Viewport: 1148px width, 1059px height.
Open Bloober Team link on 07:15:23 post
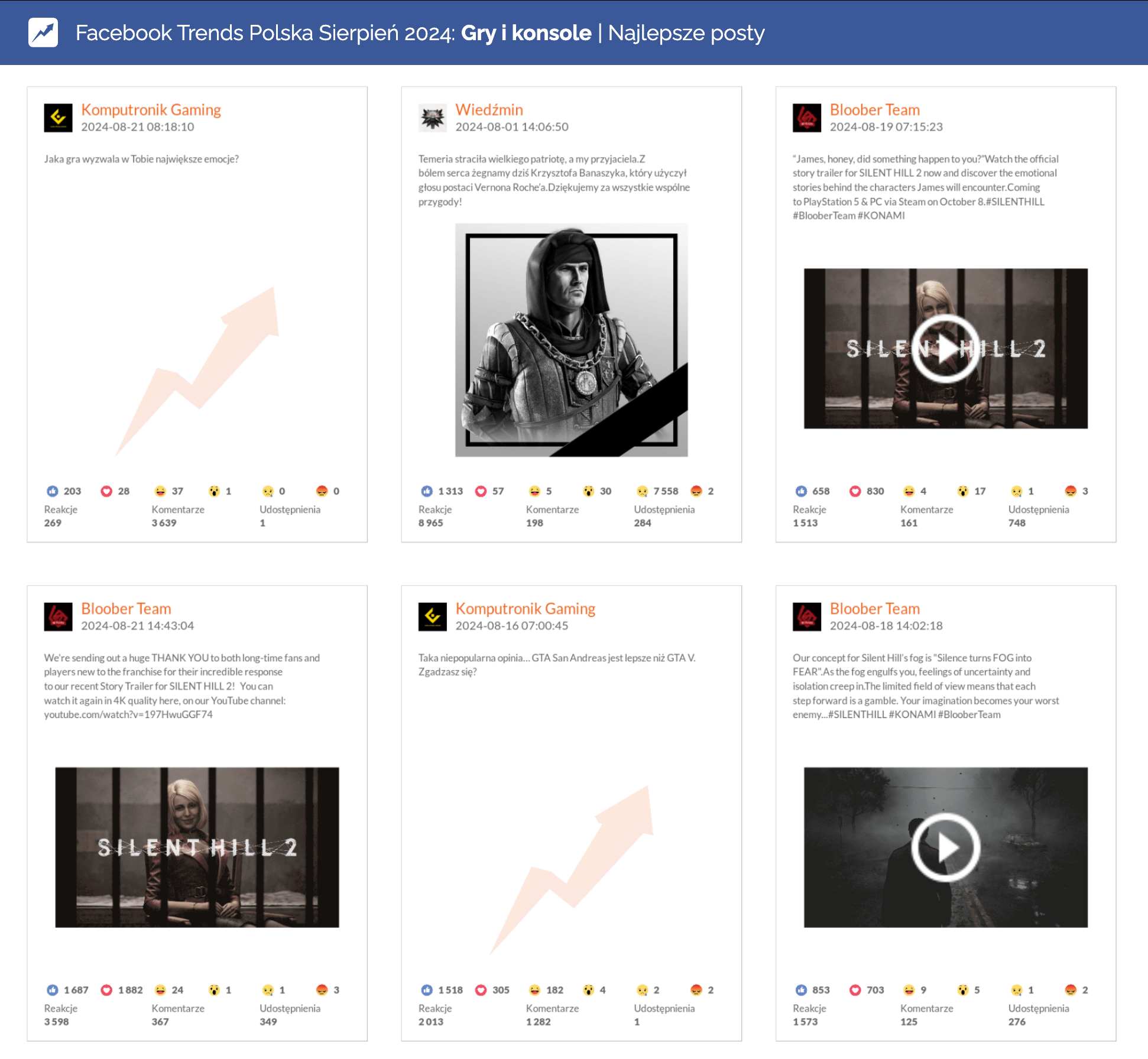pos(875,110)
